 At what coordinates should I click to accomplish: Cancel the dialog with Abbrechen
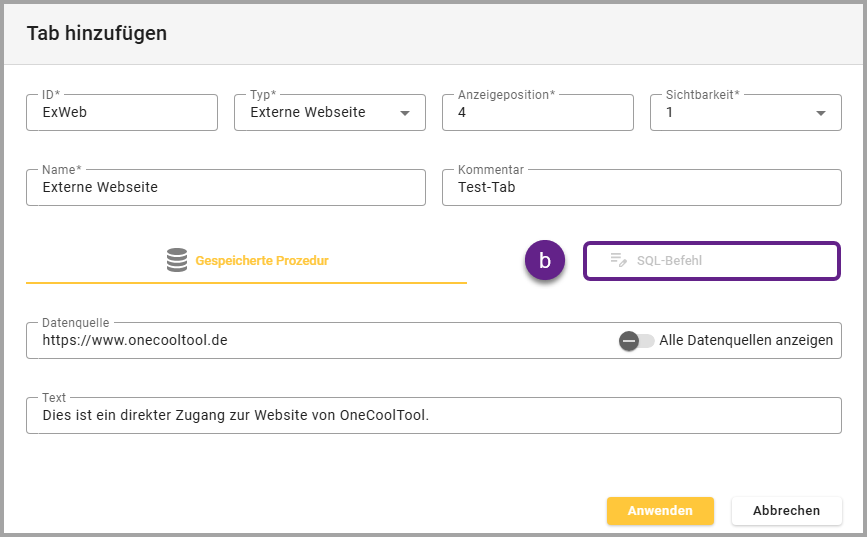[786, 511]
